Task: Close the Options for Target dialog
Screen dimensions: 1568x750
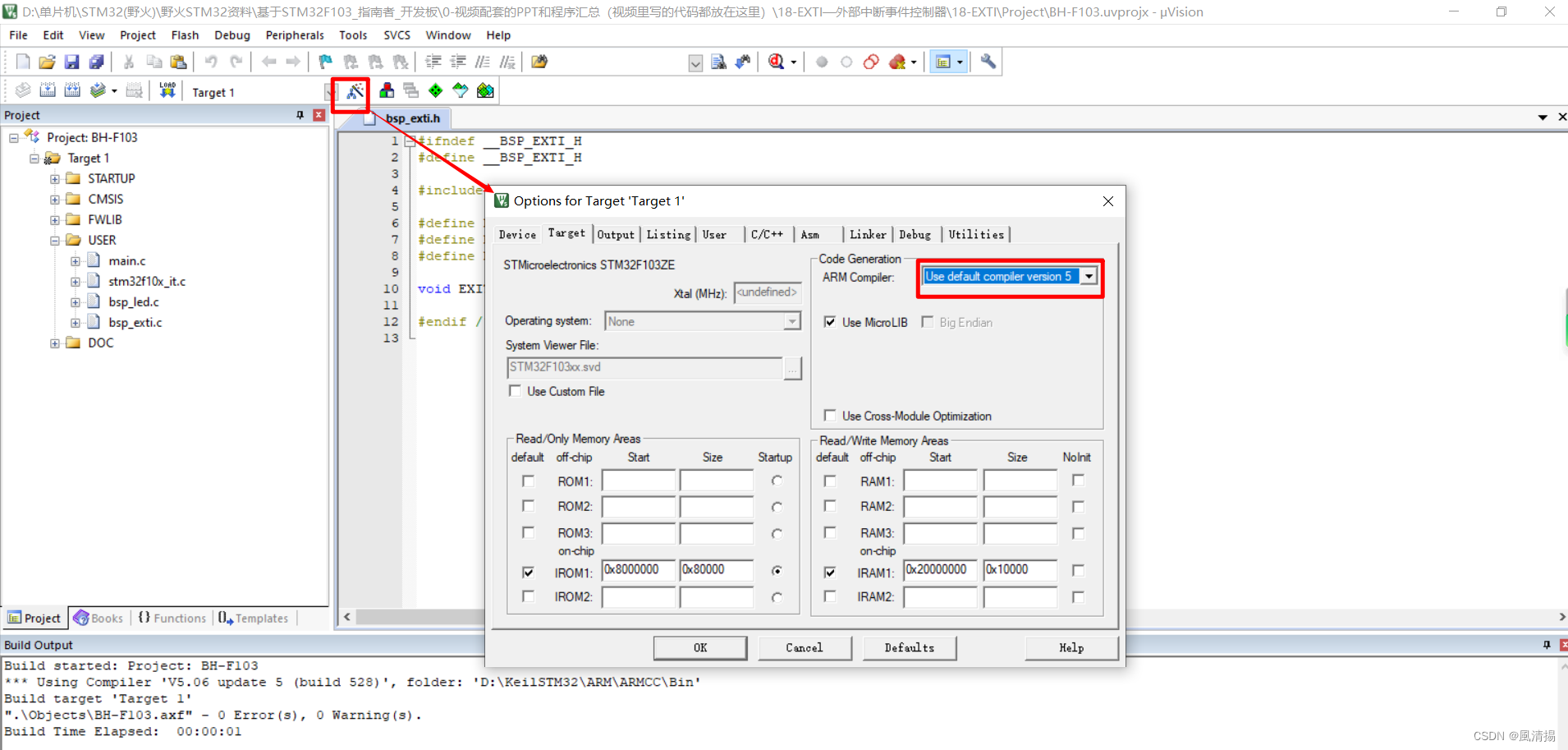Action: 1108,201
